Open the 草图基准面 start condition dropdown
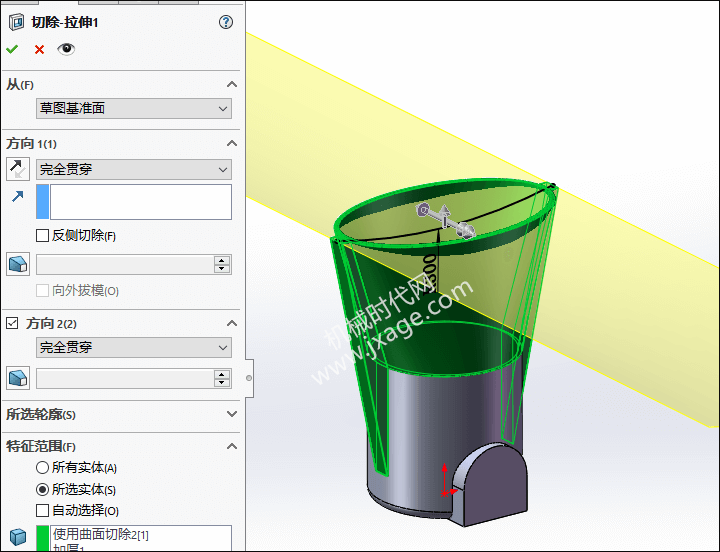Image resolution: width=720 pixels, height=552 pixels. [x=133, y=108]
